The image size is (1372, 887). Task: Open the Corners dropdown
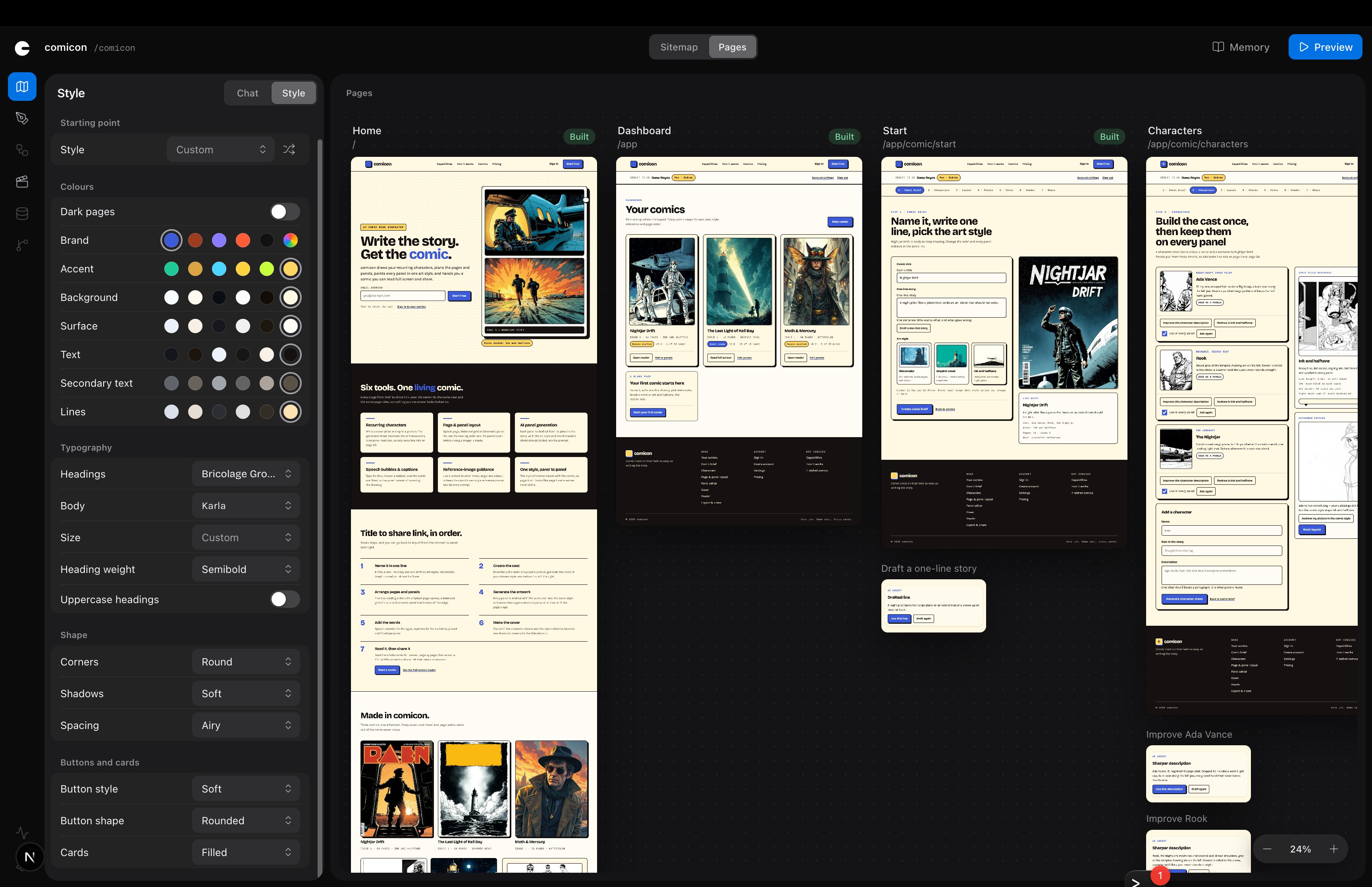[x=247, y=662]
